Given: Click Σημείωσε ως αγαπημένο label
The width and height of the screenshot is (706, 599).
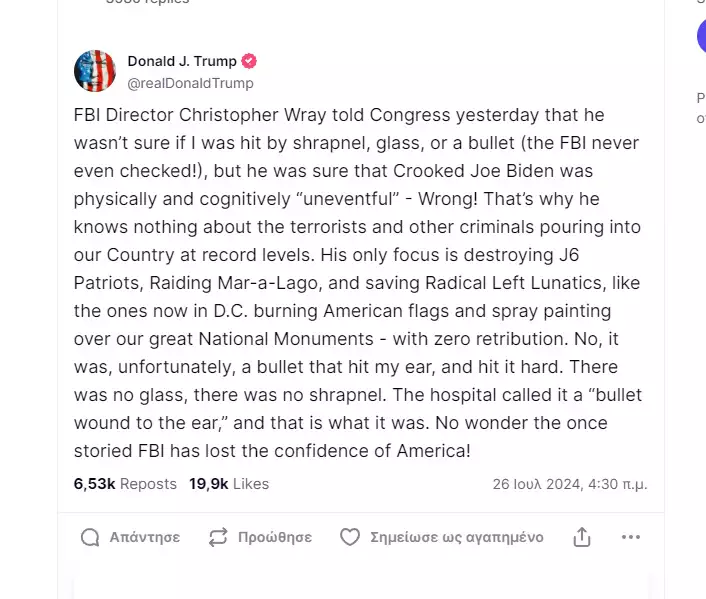Looking at the screenshot, I should click(x=457, y=537).
